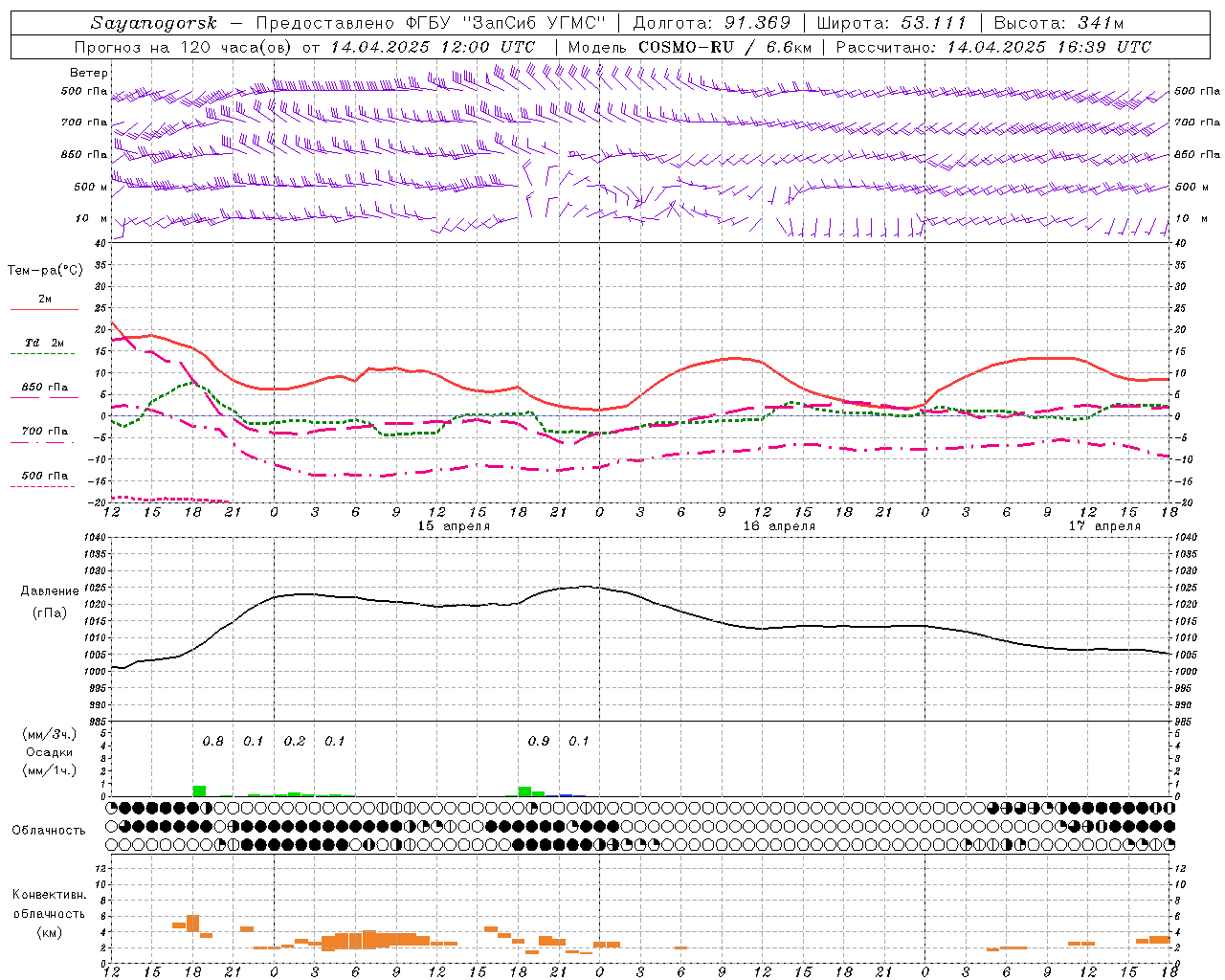Click the 'Конвективн.' panel label
Viewport: 1225px width, 980px height.
[x=49, y=895]
